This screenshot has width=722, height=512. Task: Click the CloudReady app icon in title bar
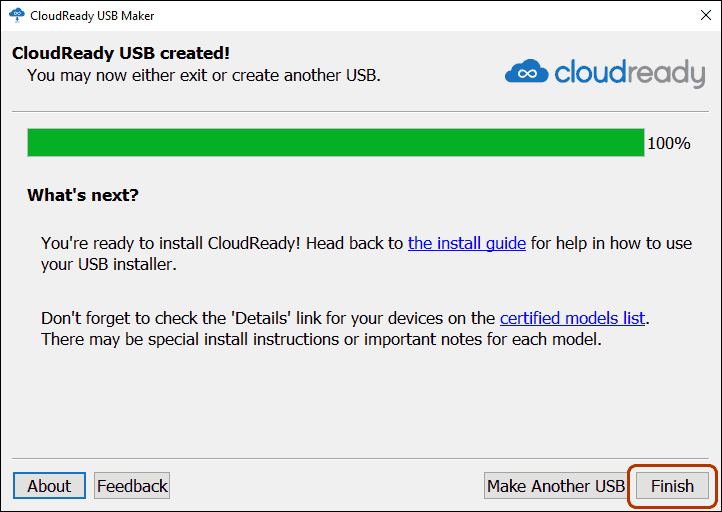point(17,15)
